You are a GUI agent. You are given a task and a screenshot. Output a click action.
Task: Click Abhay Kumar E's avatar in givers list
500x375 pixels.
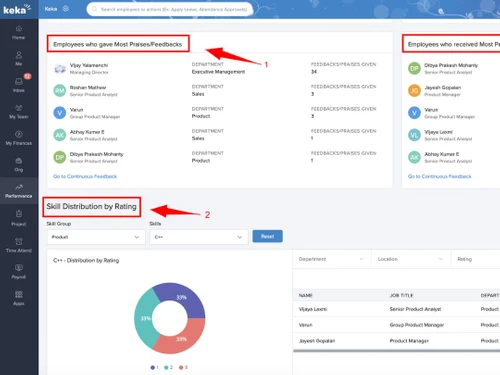coord(60,135)
